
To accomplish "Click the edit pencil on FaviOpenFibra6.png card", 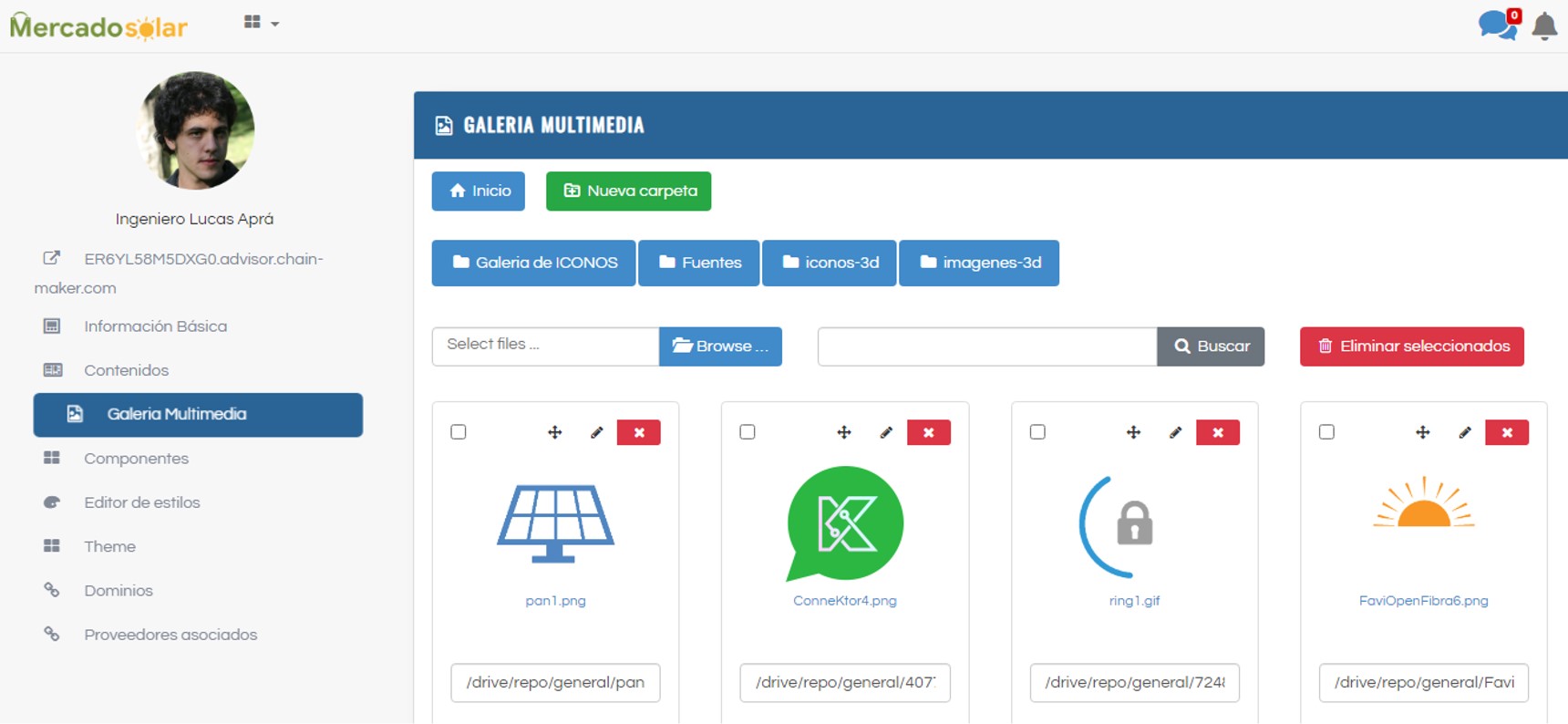I will coord(1465,432).
